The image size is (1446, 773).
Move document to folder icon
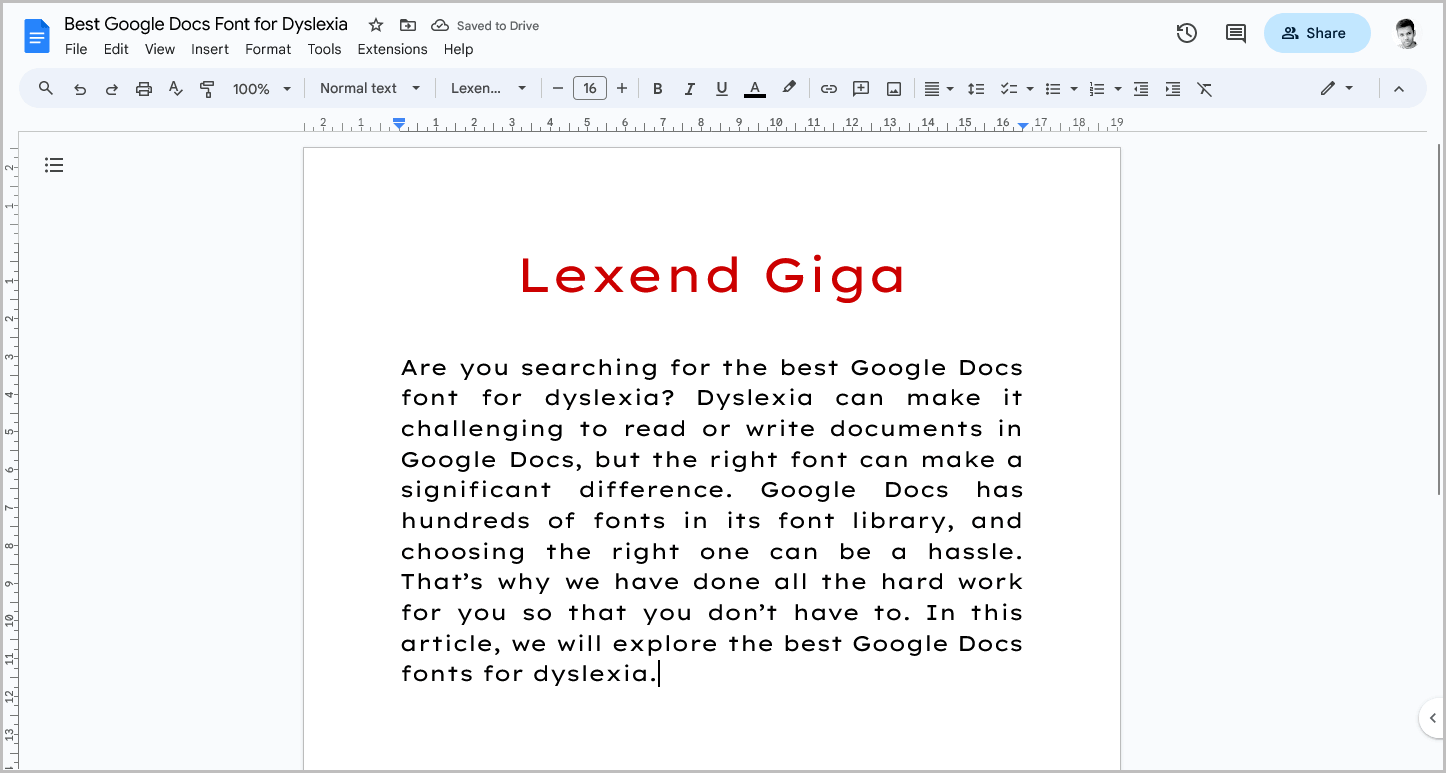(407, 25)
